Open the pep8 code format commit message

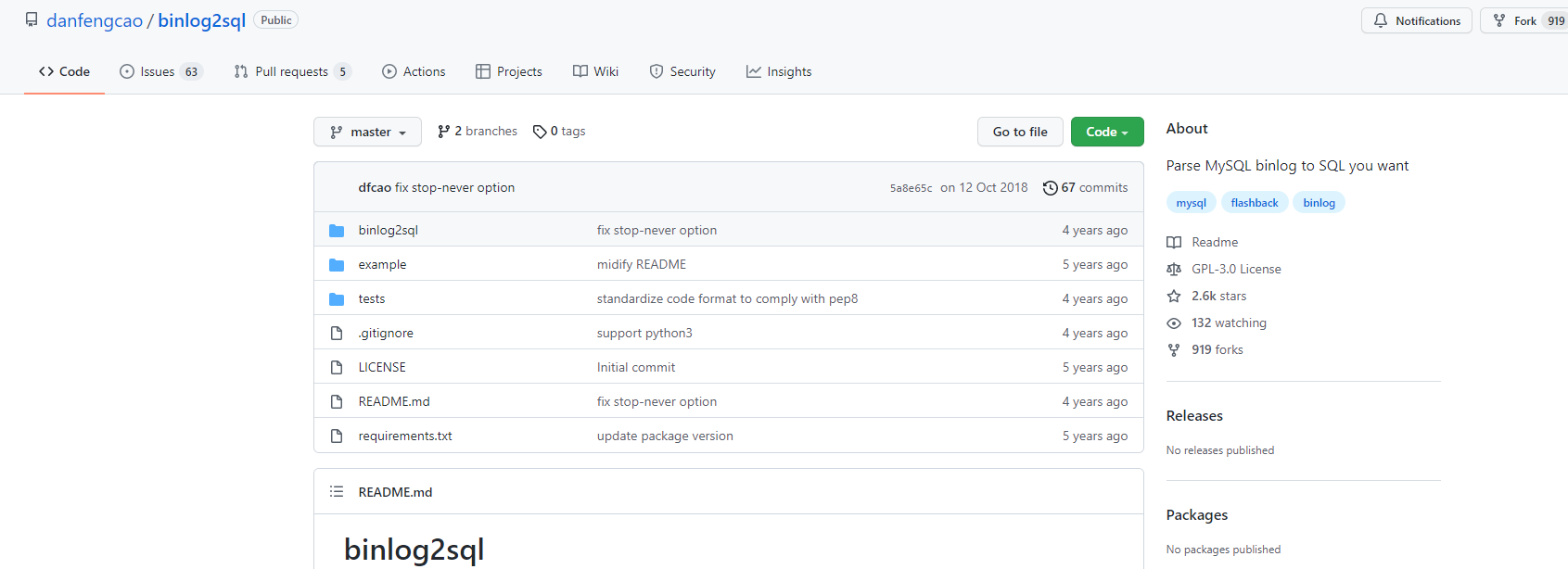pyautogui.click(x=728, y=298)
